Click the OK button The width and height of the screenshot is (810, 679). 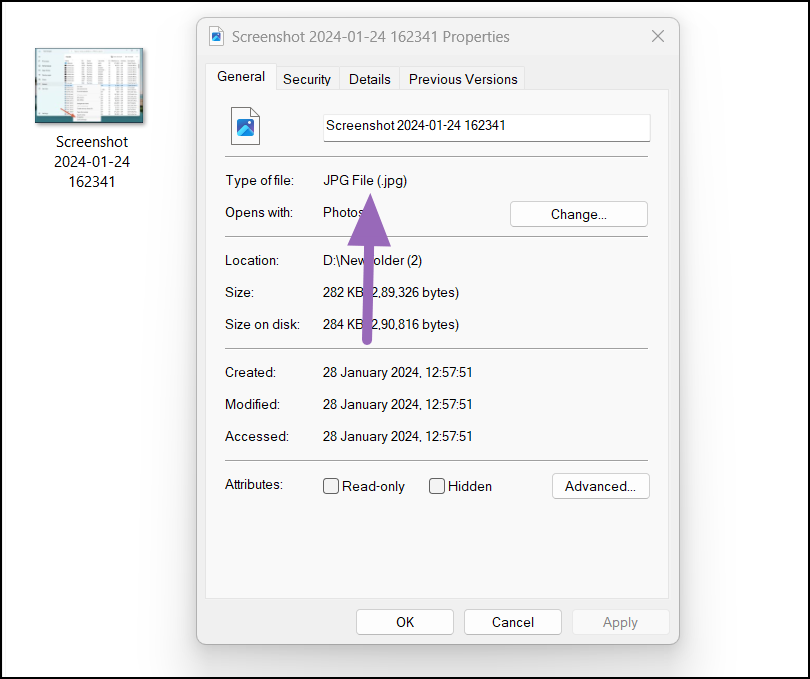[x=404, y=621]
